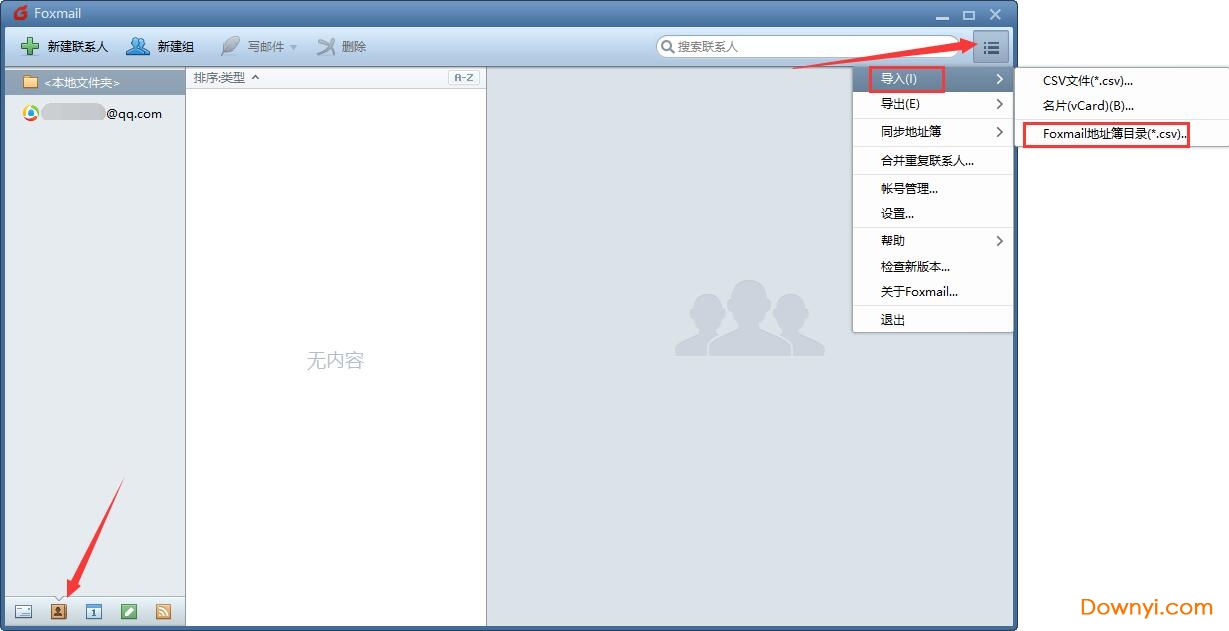This screenshot has height=631, width=1229.
Task: Open 帐号管理 from the menu
Action: [909, 188]
